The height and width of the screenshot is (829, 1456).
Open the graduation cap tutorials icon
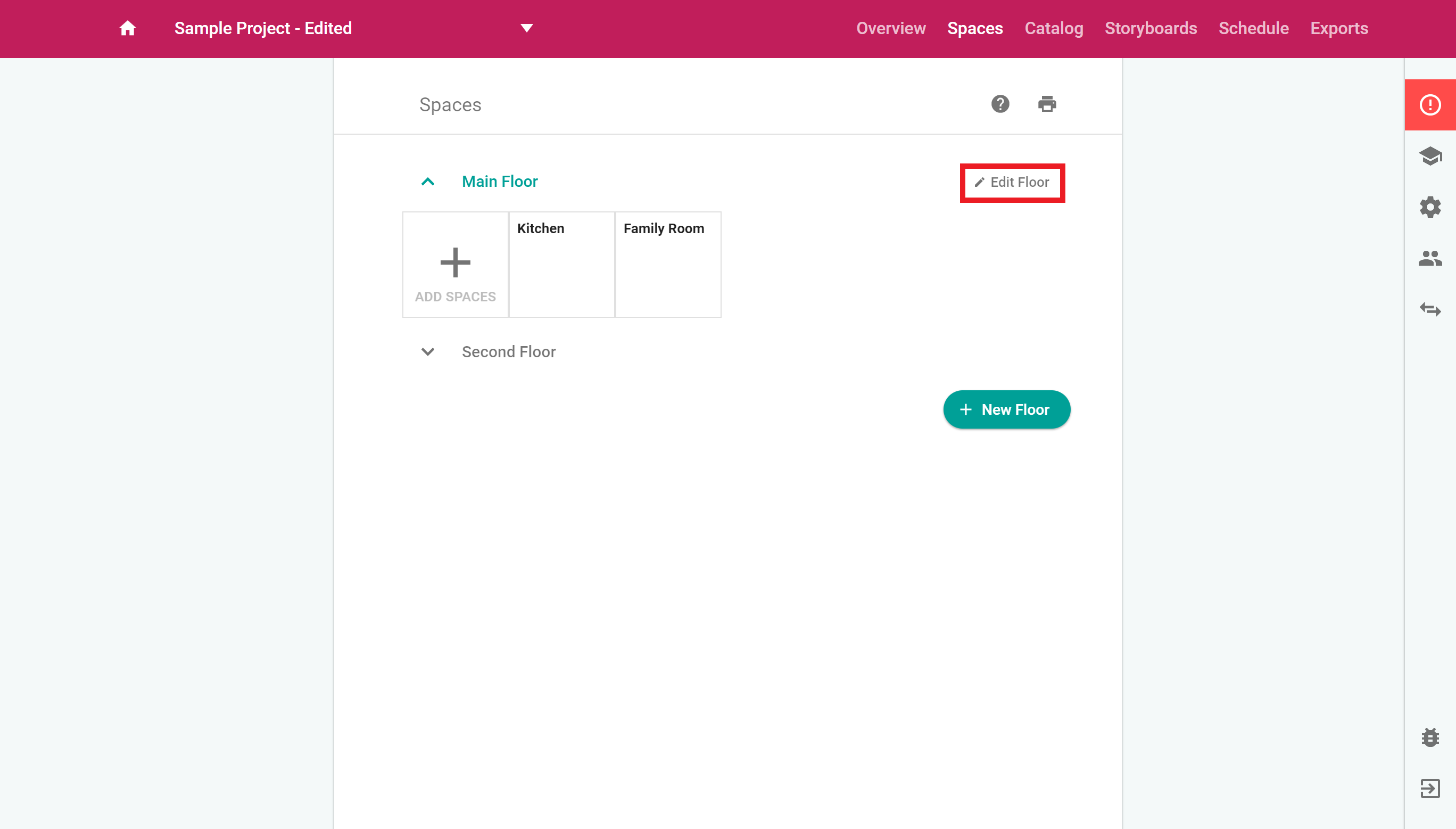pyautogui.click(x=1430, y=155)
